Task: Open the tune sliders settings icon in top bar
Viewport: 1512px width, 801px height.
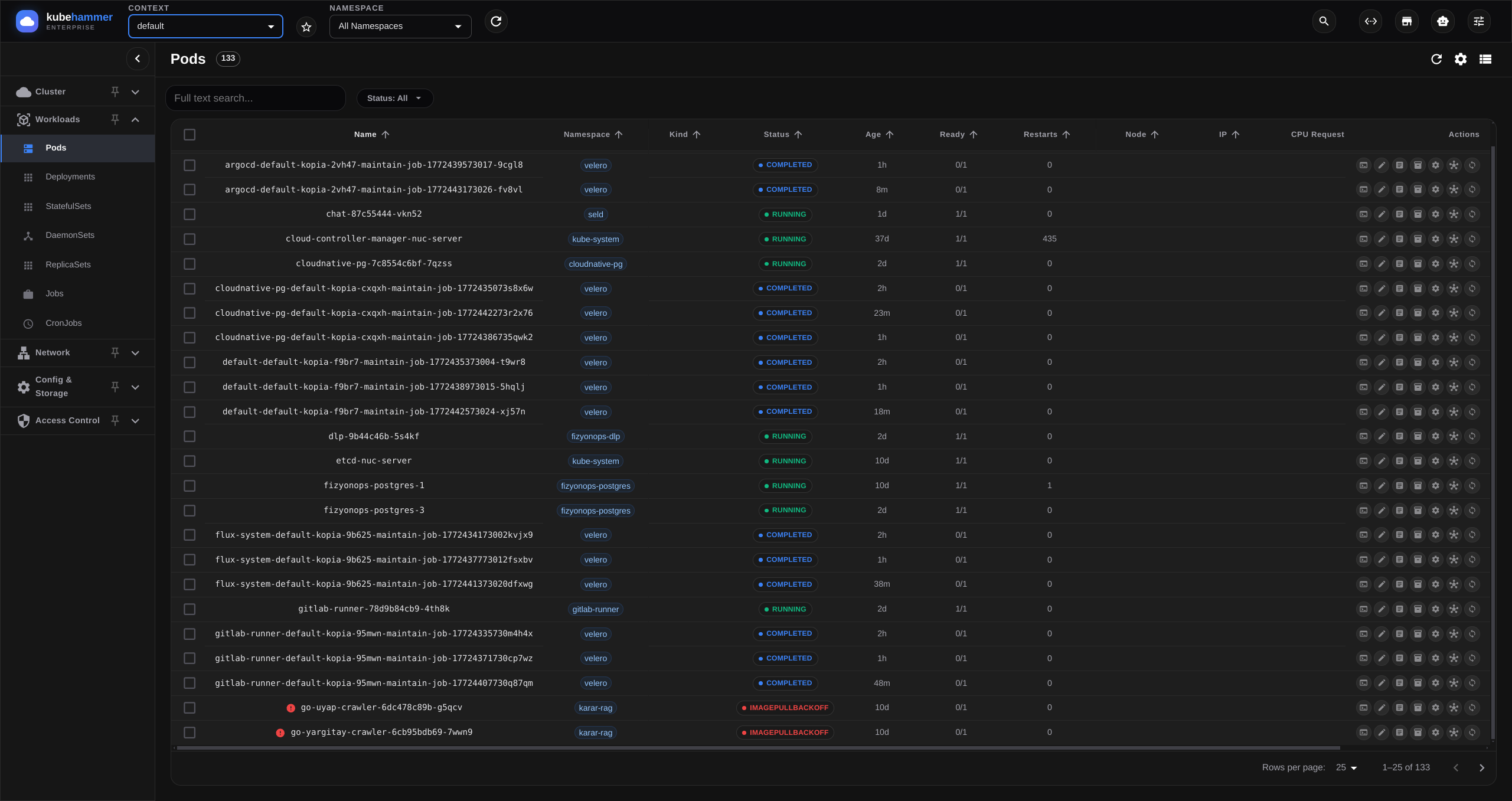Action: (1479, 21)
